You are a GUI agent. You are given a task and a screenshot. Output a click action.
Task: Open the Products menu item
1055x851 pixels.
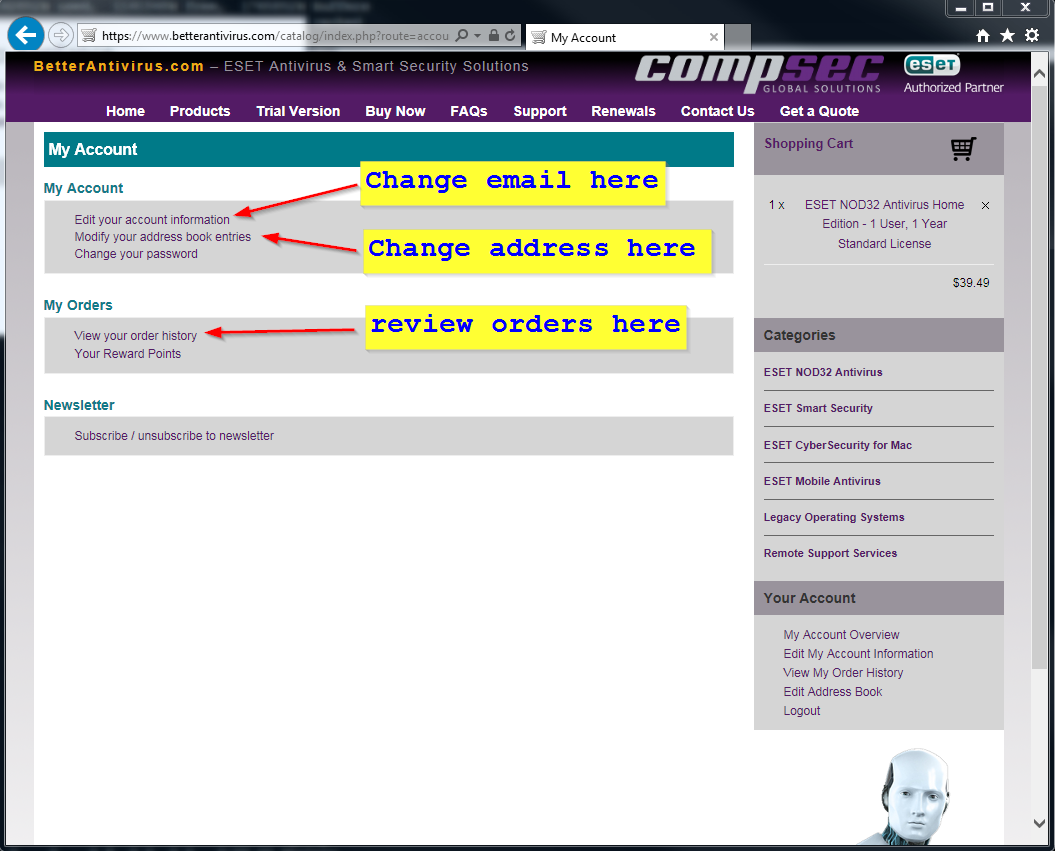point(200,111)
